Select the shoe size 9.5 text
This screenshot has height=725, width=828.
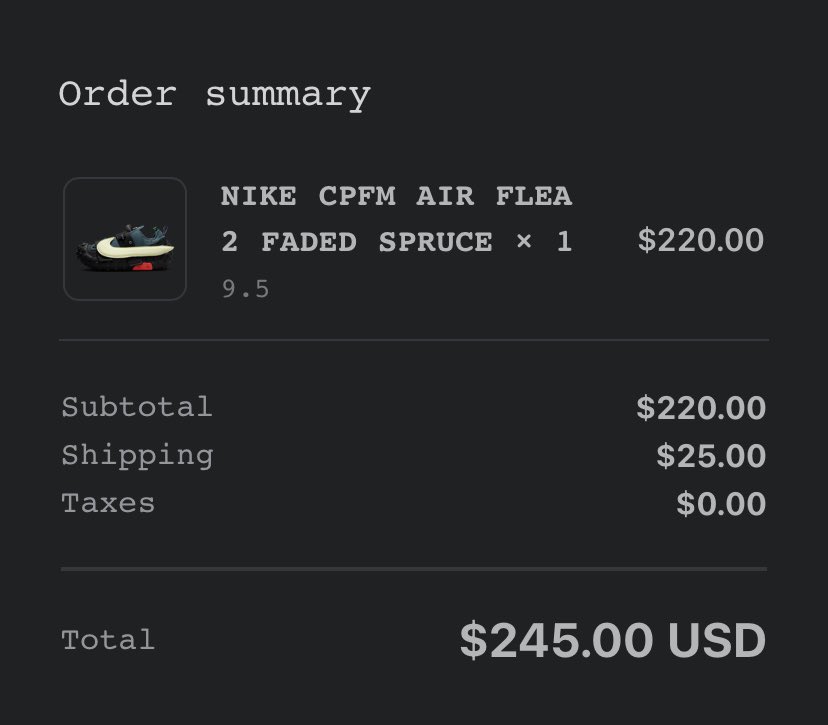(x=246, y=289)
